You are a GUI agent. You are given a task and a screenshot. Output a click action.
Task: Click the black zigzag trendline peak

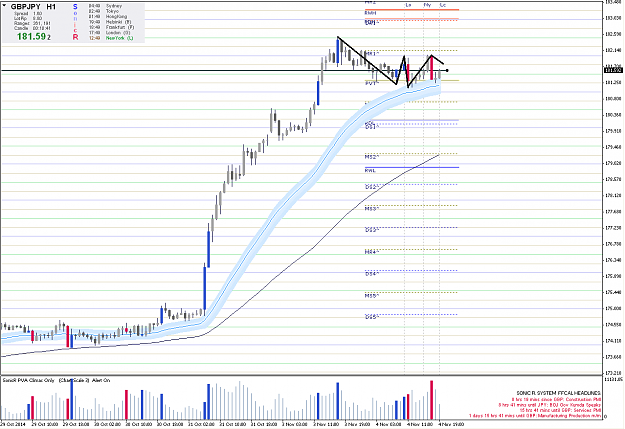click(x=338, y=37)
